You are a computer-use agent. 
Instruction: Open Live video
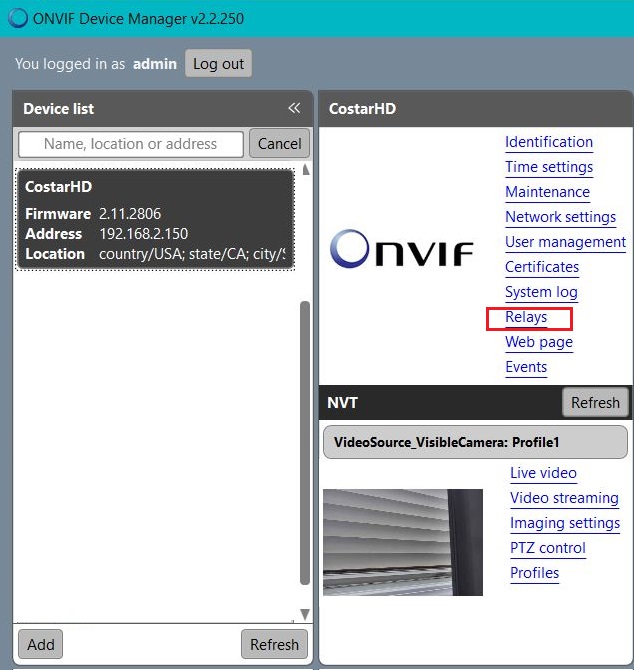pos(543,473)
